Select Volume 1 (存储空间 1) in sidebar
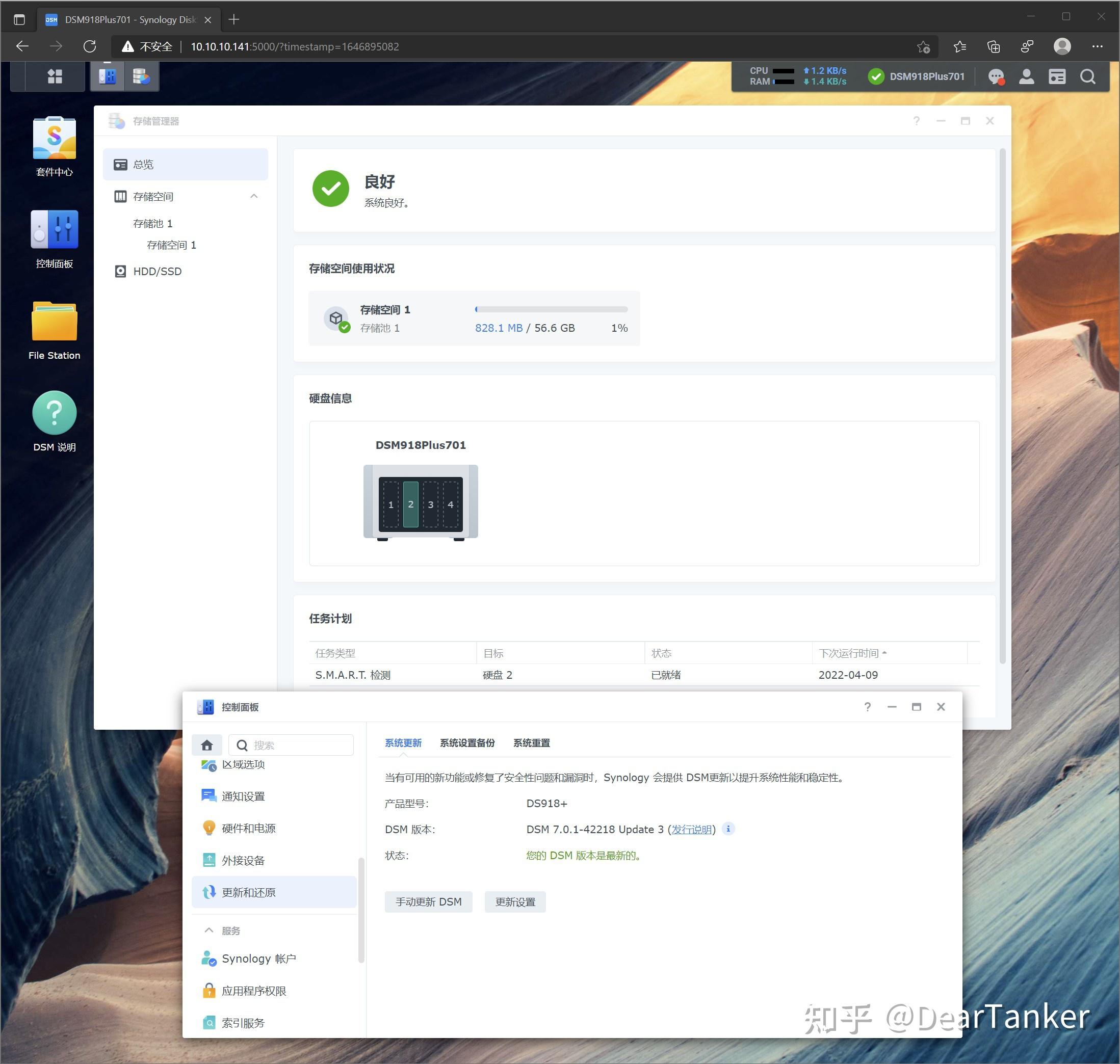 [x=171, y=245]
